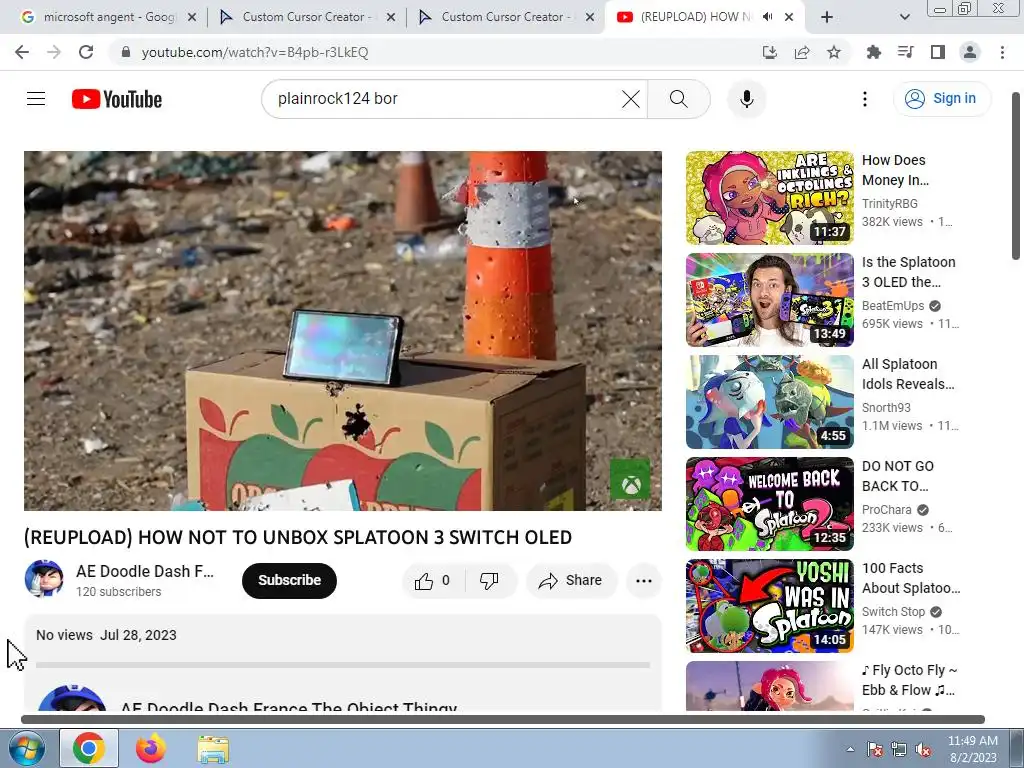Screen dimensions: 1024x768
Task: Click the Snorth93 channel name
Action: click(886, 408)
